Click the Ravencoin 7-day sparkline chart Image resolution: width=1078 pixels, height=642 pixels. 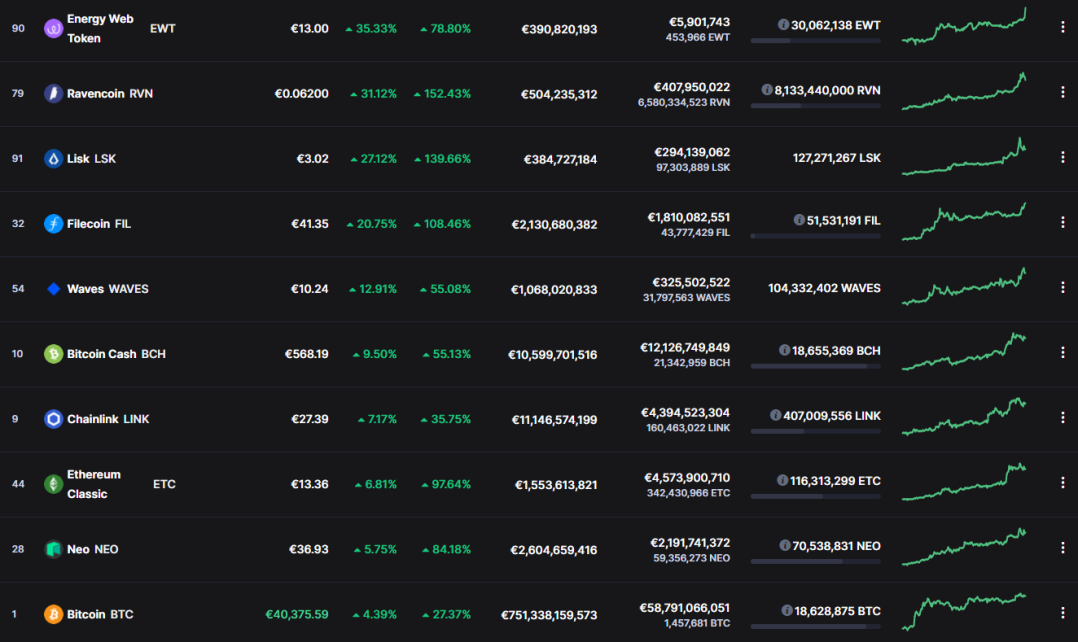964,91
